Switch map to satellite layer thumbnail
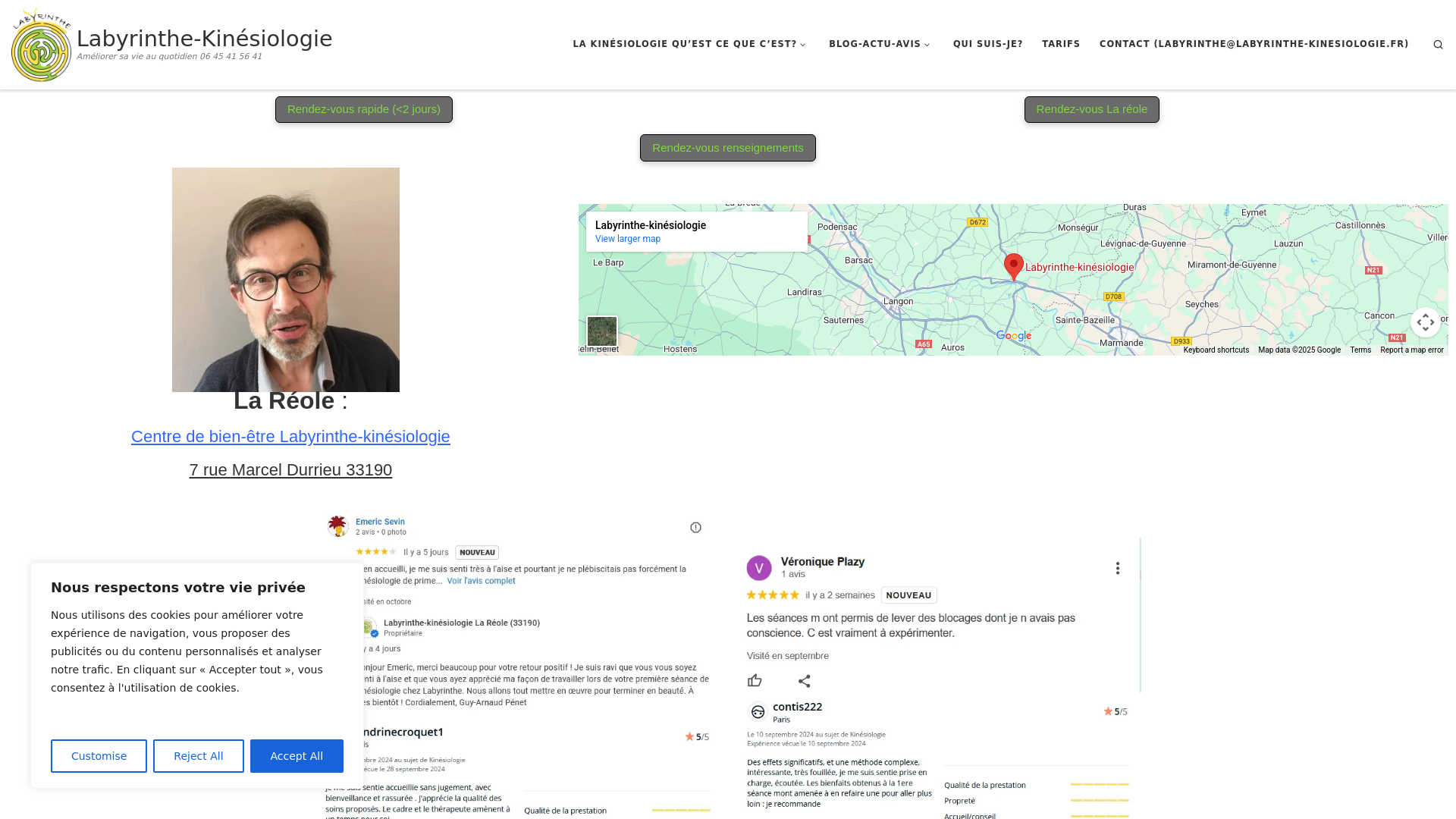1456x819 pixels. coord(602,331)
